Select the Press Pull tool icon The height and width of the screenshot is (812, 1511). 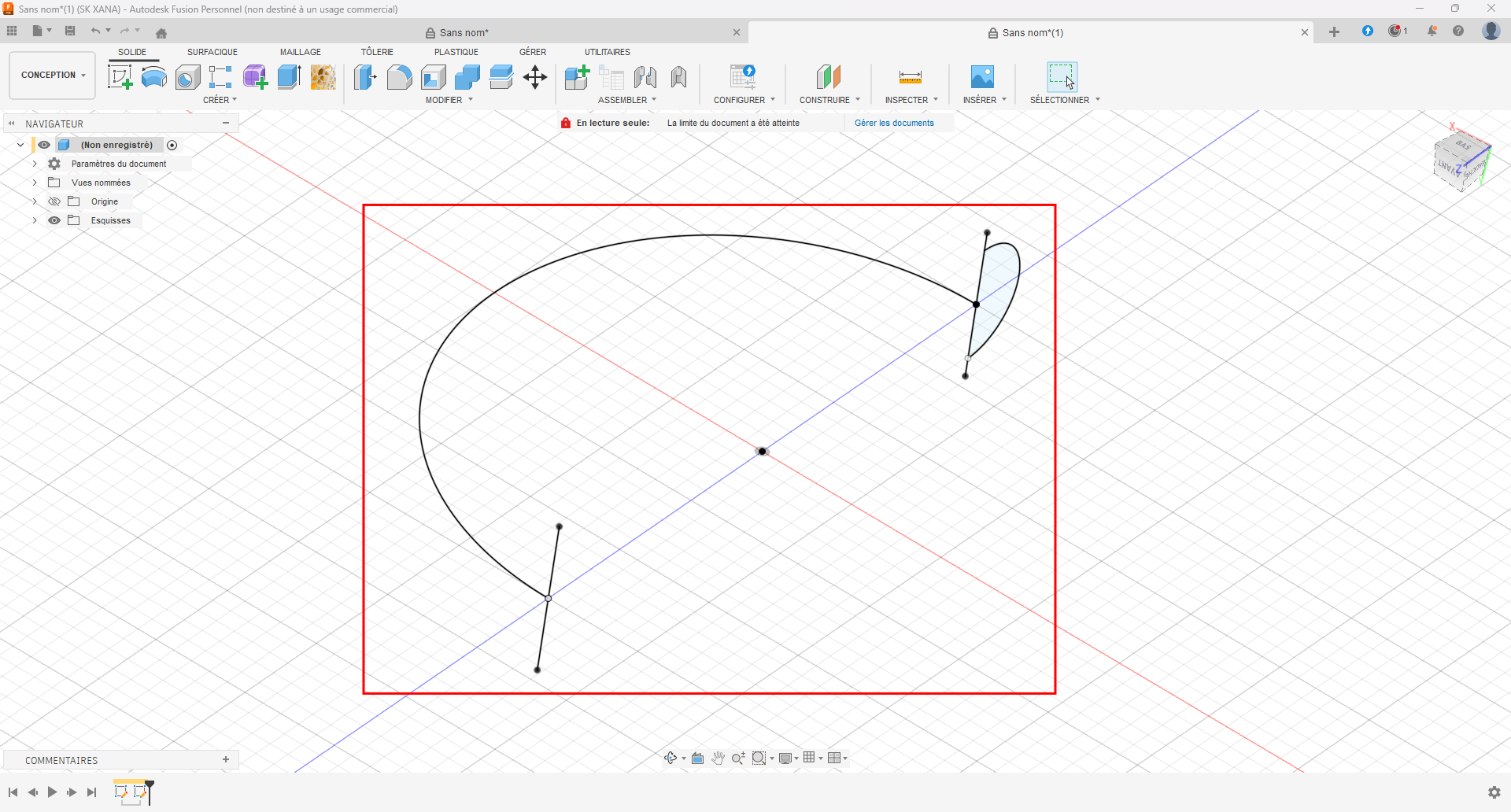(x=365, y=77)
